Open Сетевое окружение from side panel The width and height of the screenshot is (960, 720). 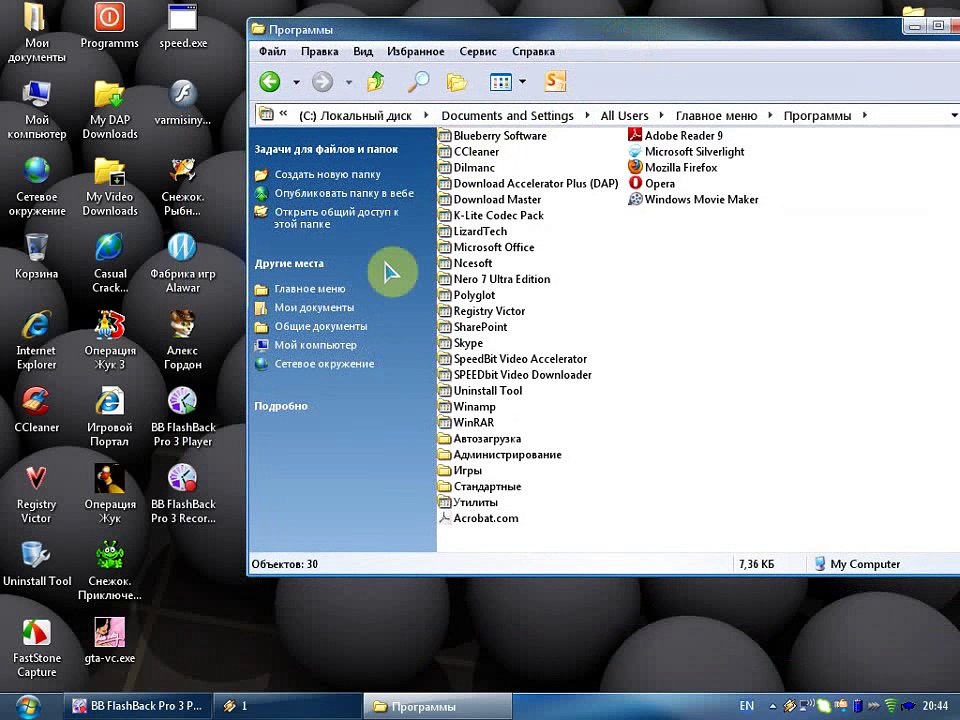pos(324,364)
